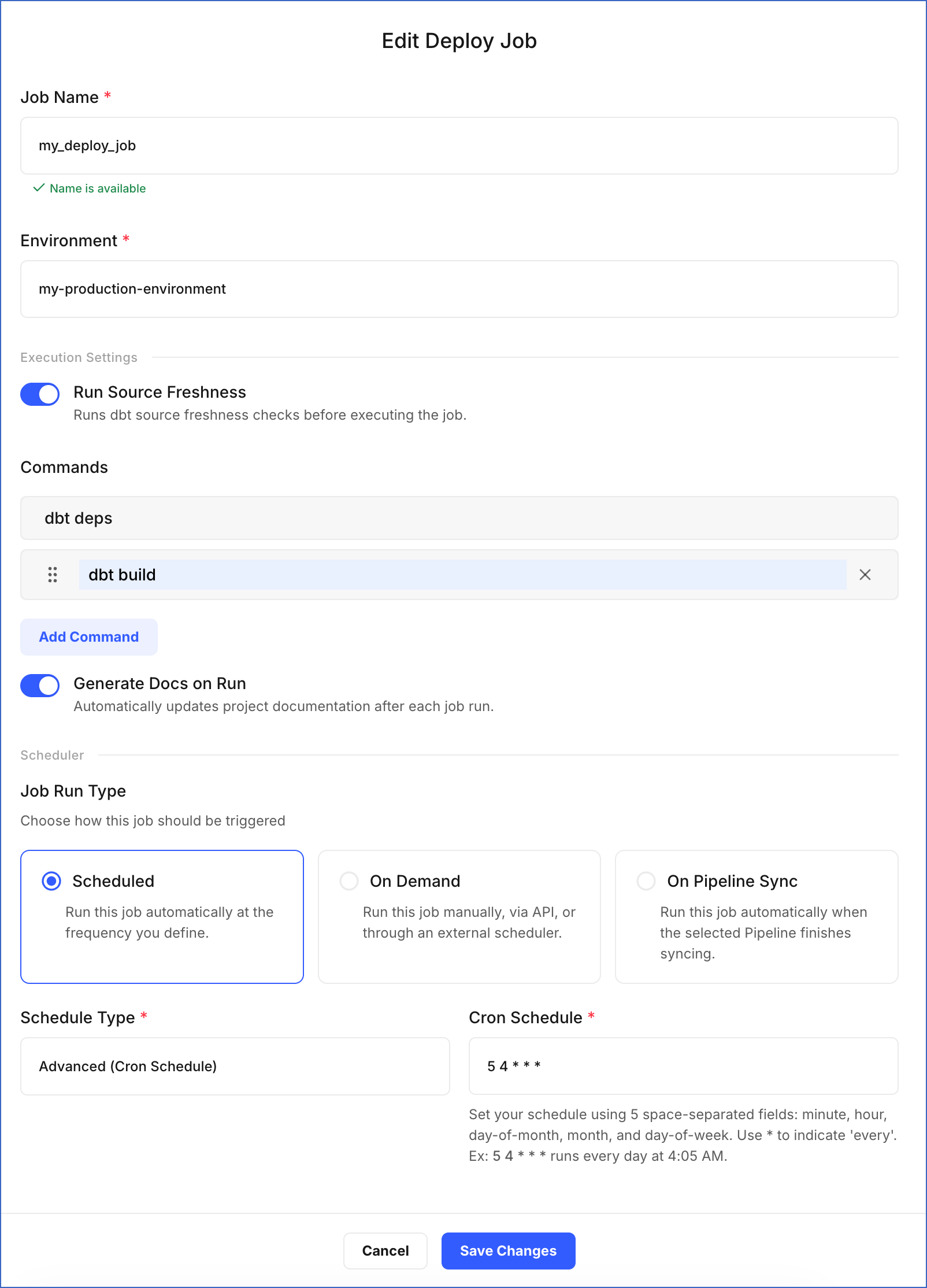Screen dimensions: 927x1288
Task: Click the dbt build command field
Action: tap(463, 575)
